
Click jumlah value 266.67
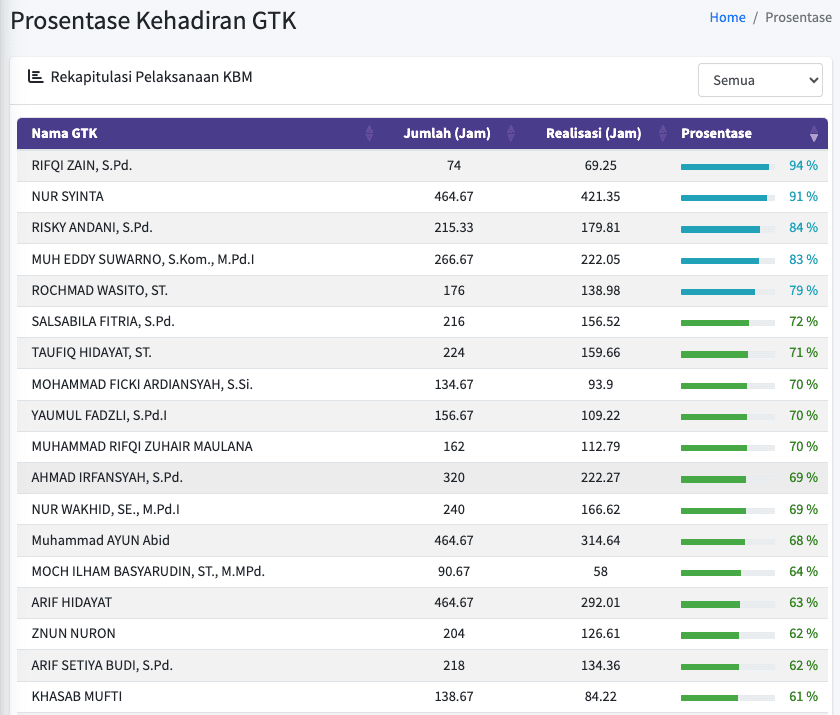(x=454, y=259)
